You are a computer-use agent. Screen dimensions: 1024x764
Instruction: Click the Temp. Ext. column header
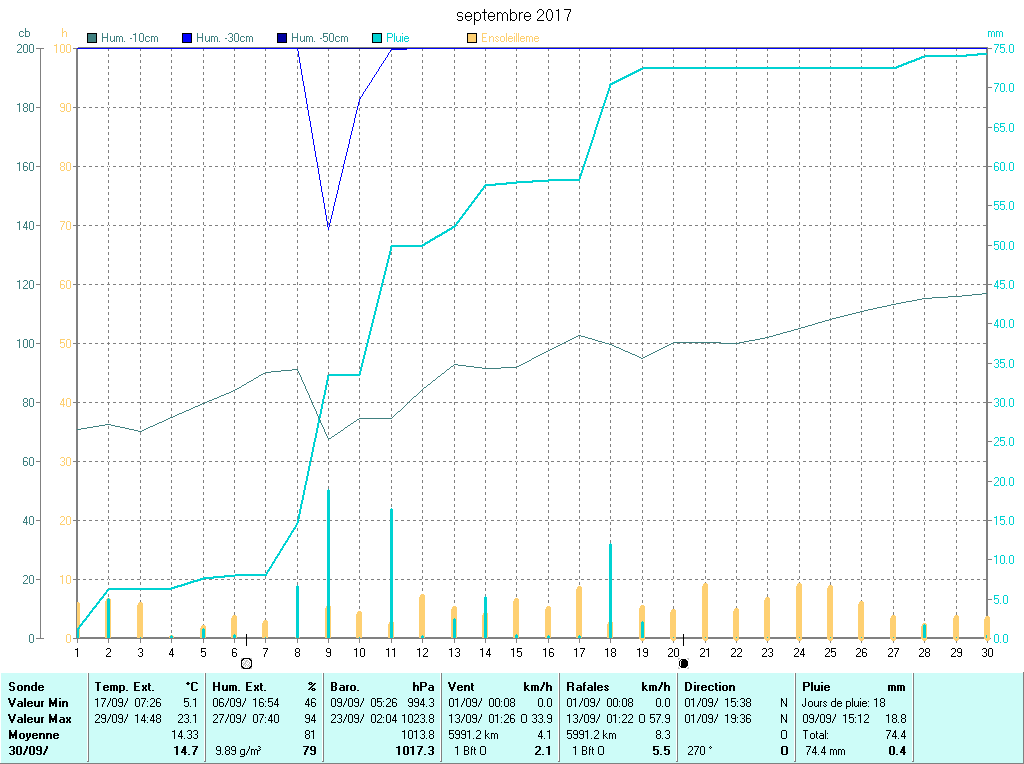(124, 687)
